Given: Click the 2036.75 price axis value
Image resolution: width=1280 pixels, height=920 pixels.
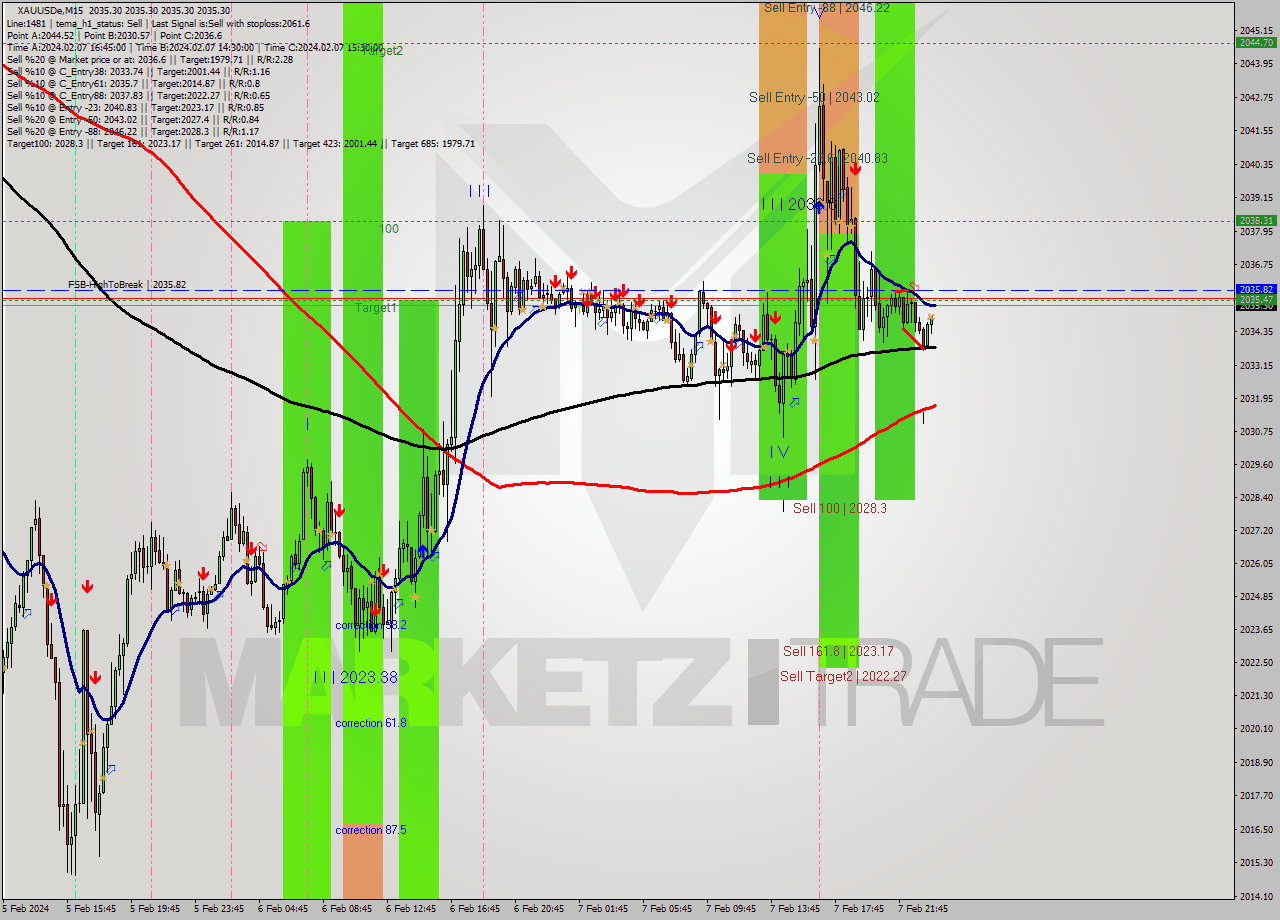Looking at the screenshot, I should (x=1256, y=265).
